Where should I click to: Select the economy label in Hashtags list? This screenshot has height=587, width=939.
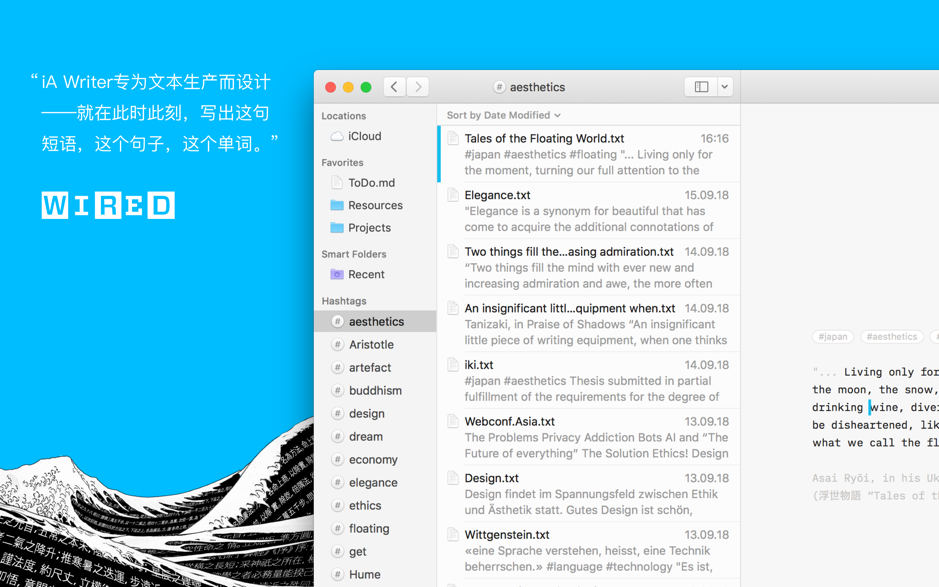click(373, 460)
